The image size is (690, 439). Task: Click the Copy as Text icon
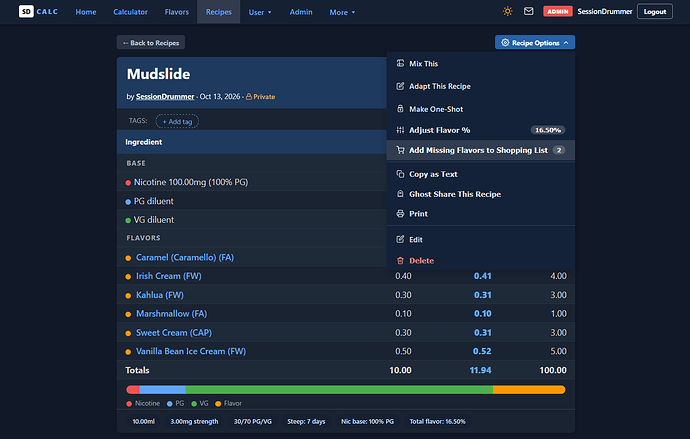click(x=400, y=174)
